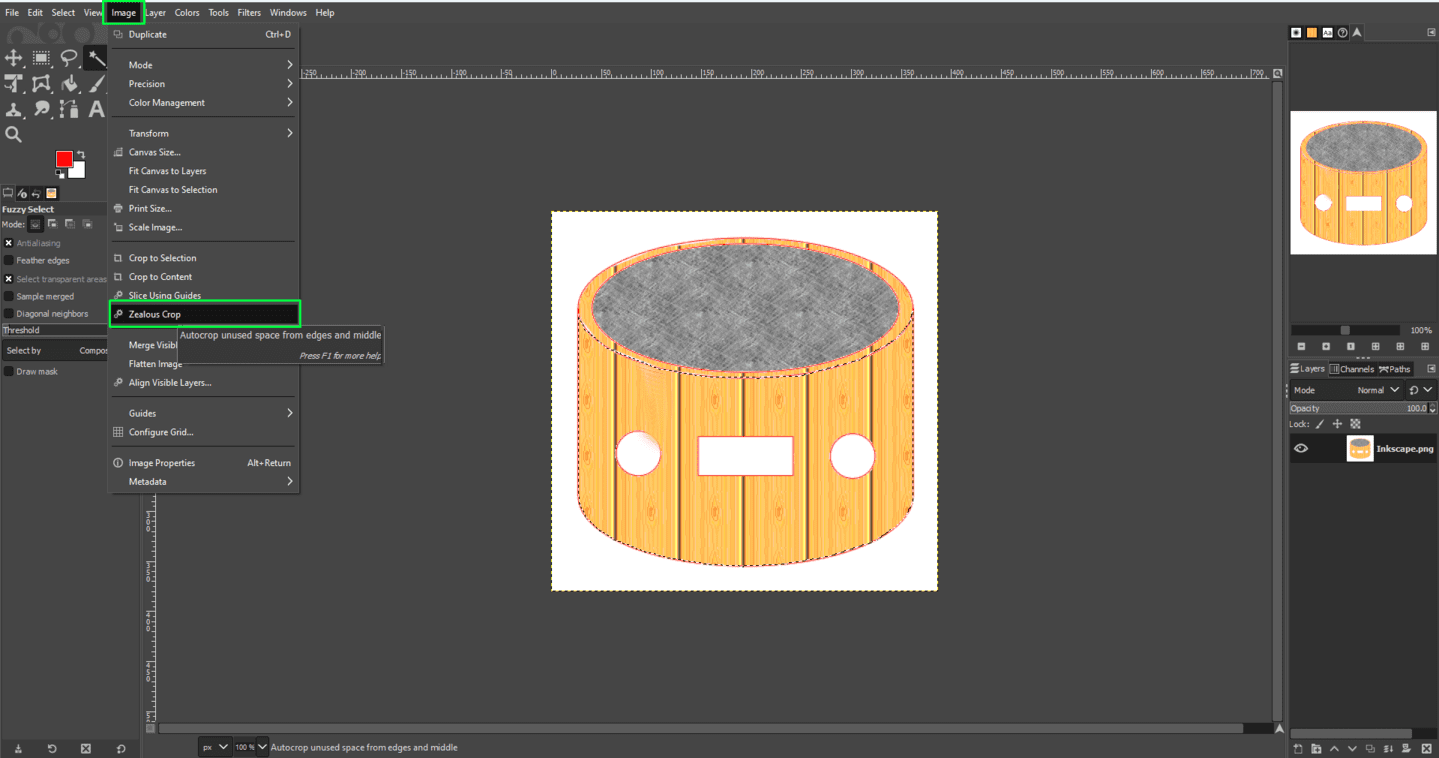This screenshot has height=758, width=1439.
Task: Expand the Mode submenu arrow
Action: click(x=290, y=65)
